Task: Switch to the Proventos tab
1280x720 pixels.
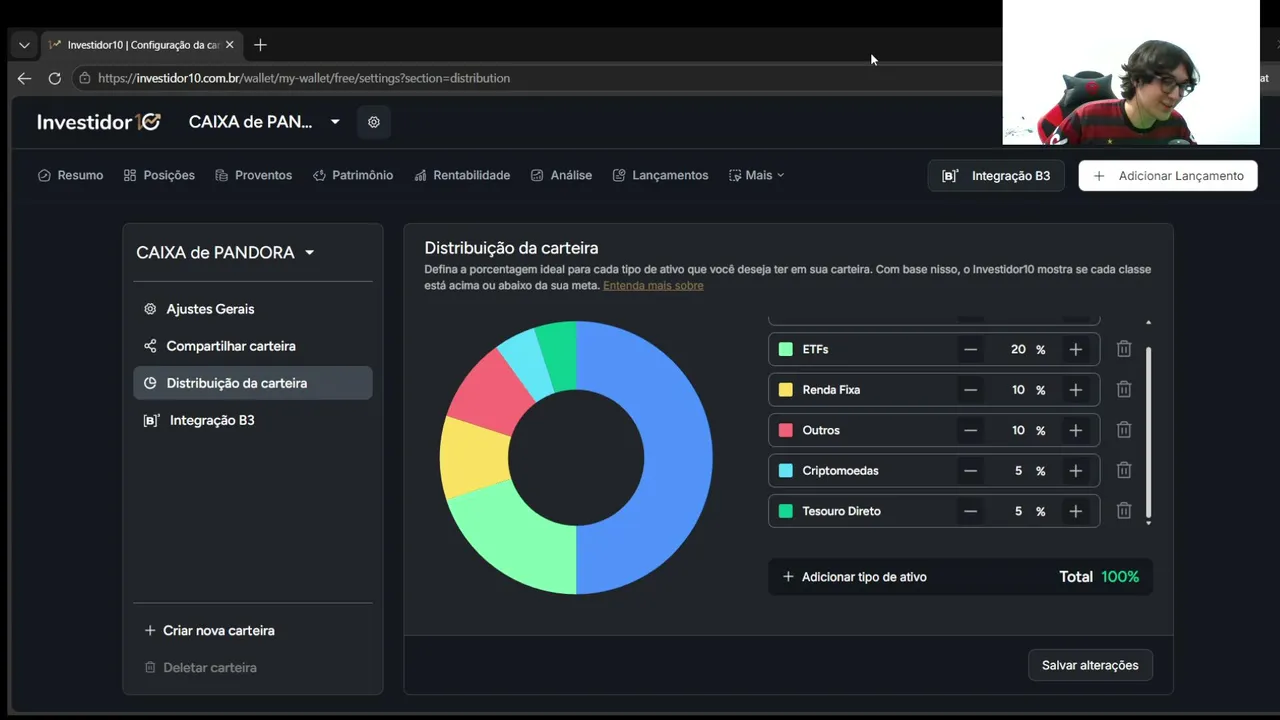Action: [x=253, y=175]
